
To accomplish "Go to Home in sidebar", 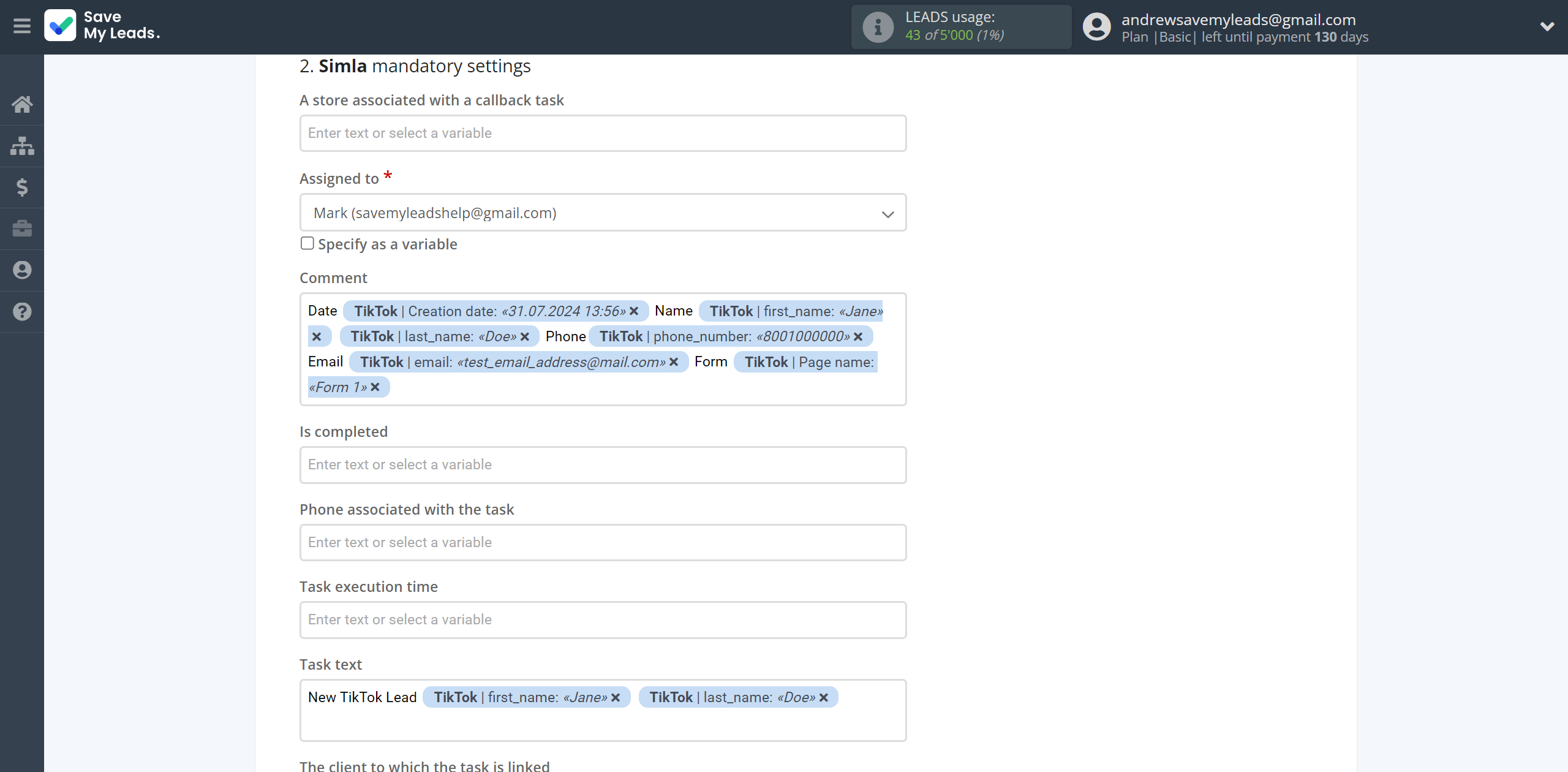I will 22,104.
